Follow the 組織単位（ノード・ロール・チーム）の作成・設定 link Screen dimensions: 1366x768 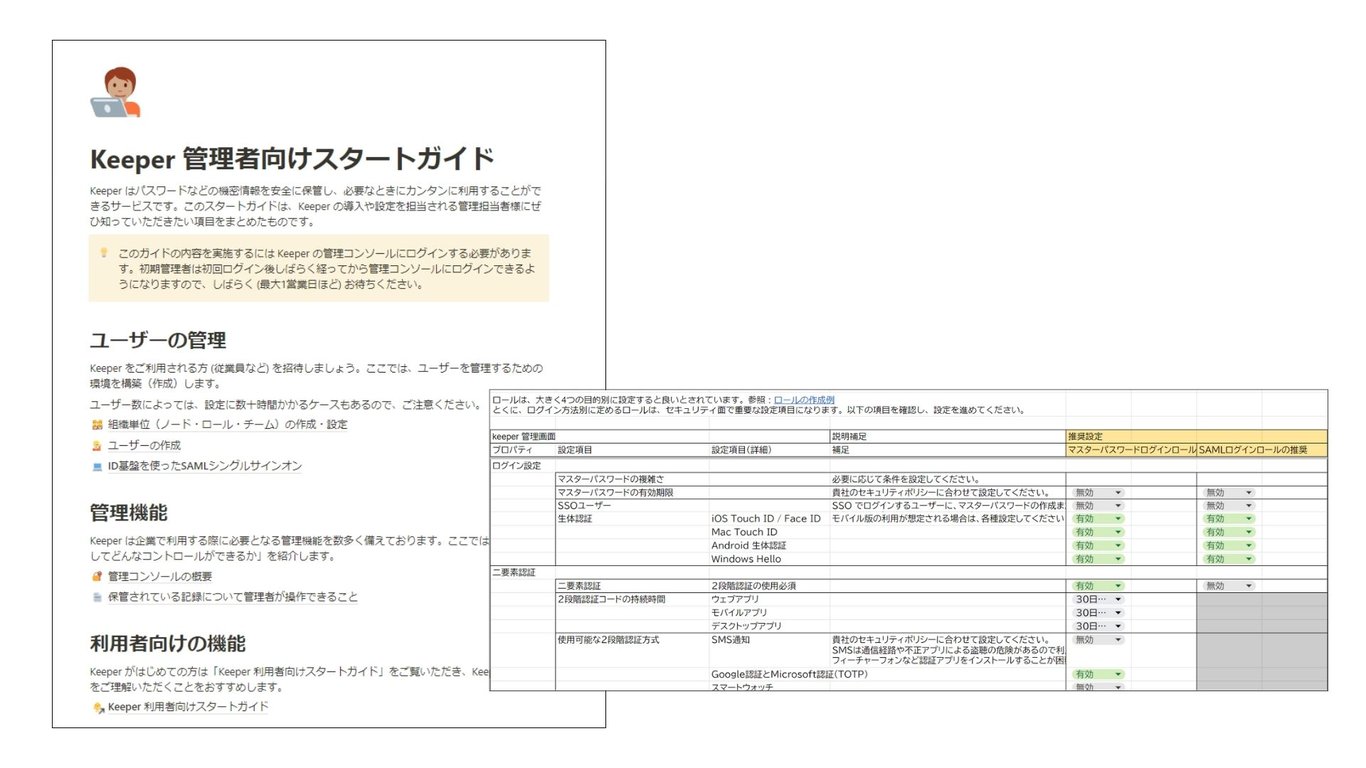[226, 424]
